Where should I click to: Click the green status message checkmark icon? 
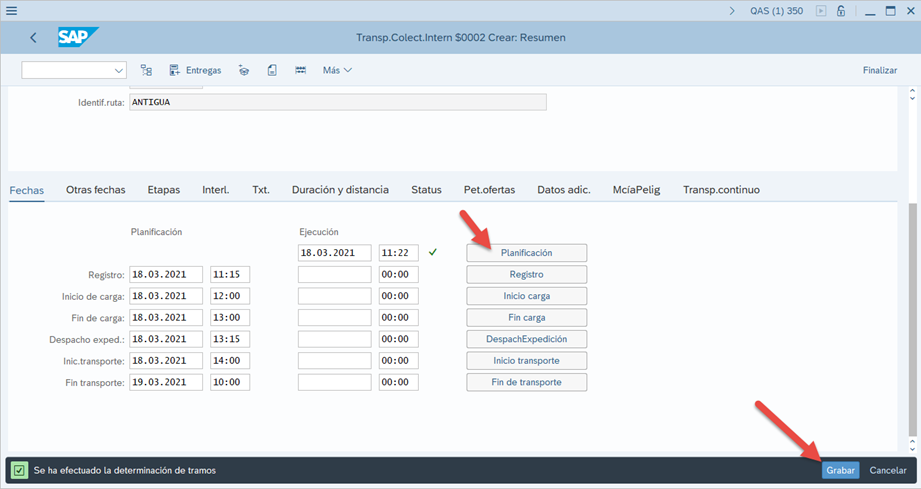[19, 470]
